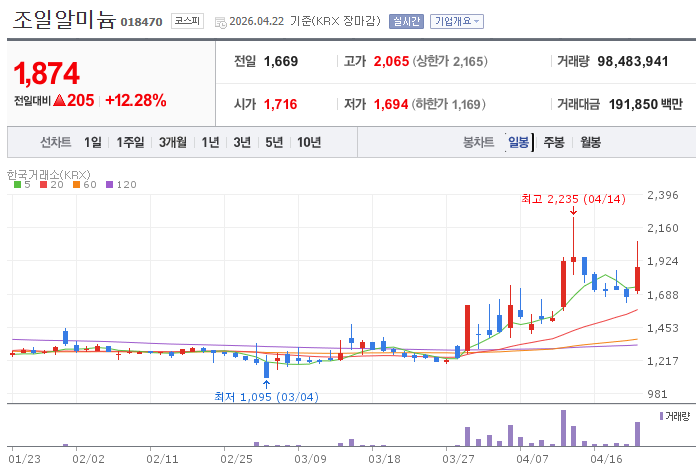696x471 pixels.
Task: Click the red up triangle beside 205
Action: (x=59, y=100)
